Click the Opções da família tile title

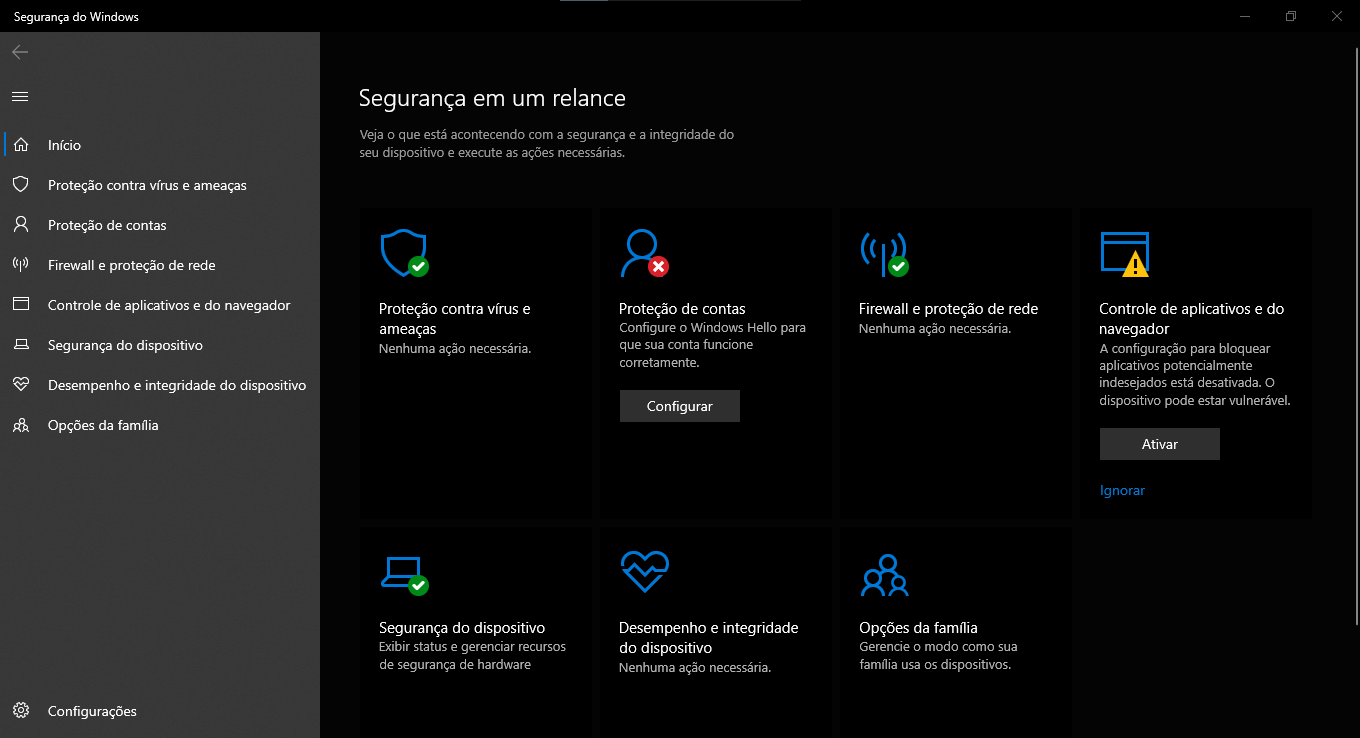pos(918,628)
